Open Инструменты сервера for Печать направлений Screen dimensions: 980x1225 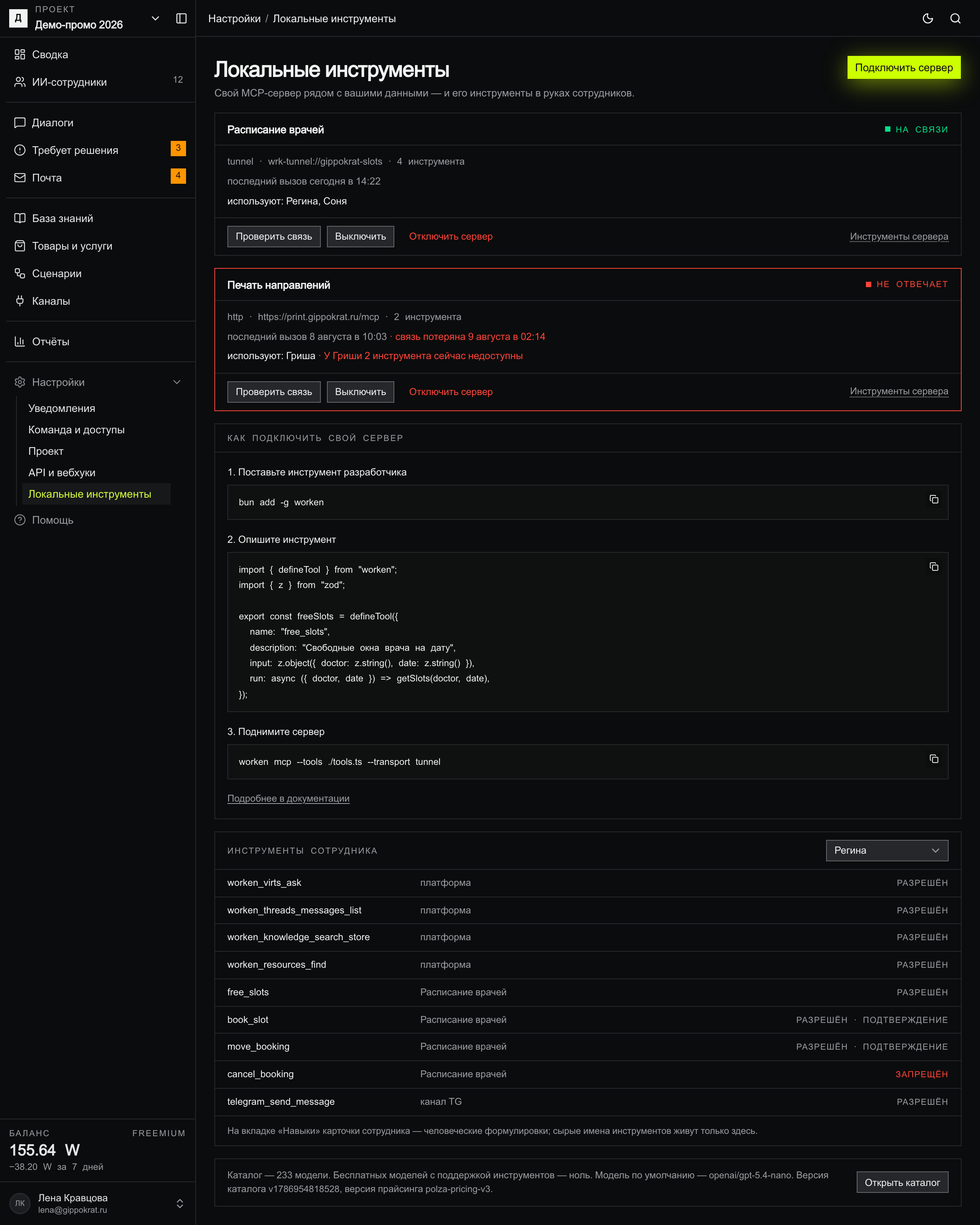click(899, 392)
